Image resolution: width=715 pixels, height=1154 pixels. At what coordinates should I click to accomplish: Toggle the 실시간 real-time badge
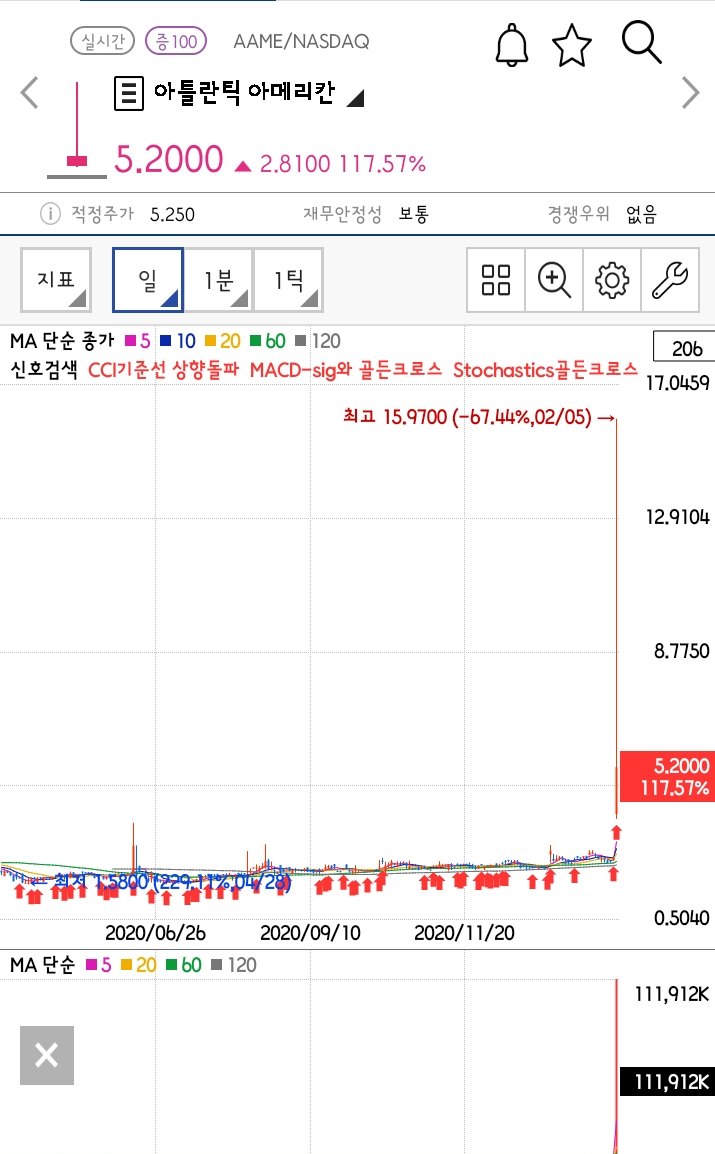[102, 41]
